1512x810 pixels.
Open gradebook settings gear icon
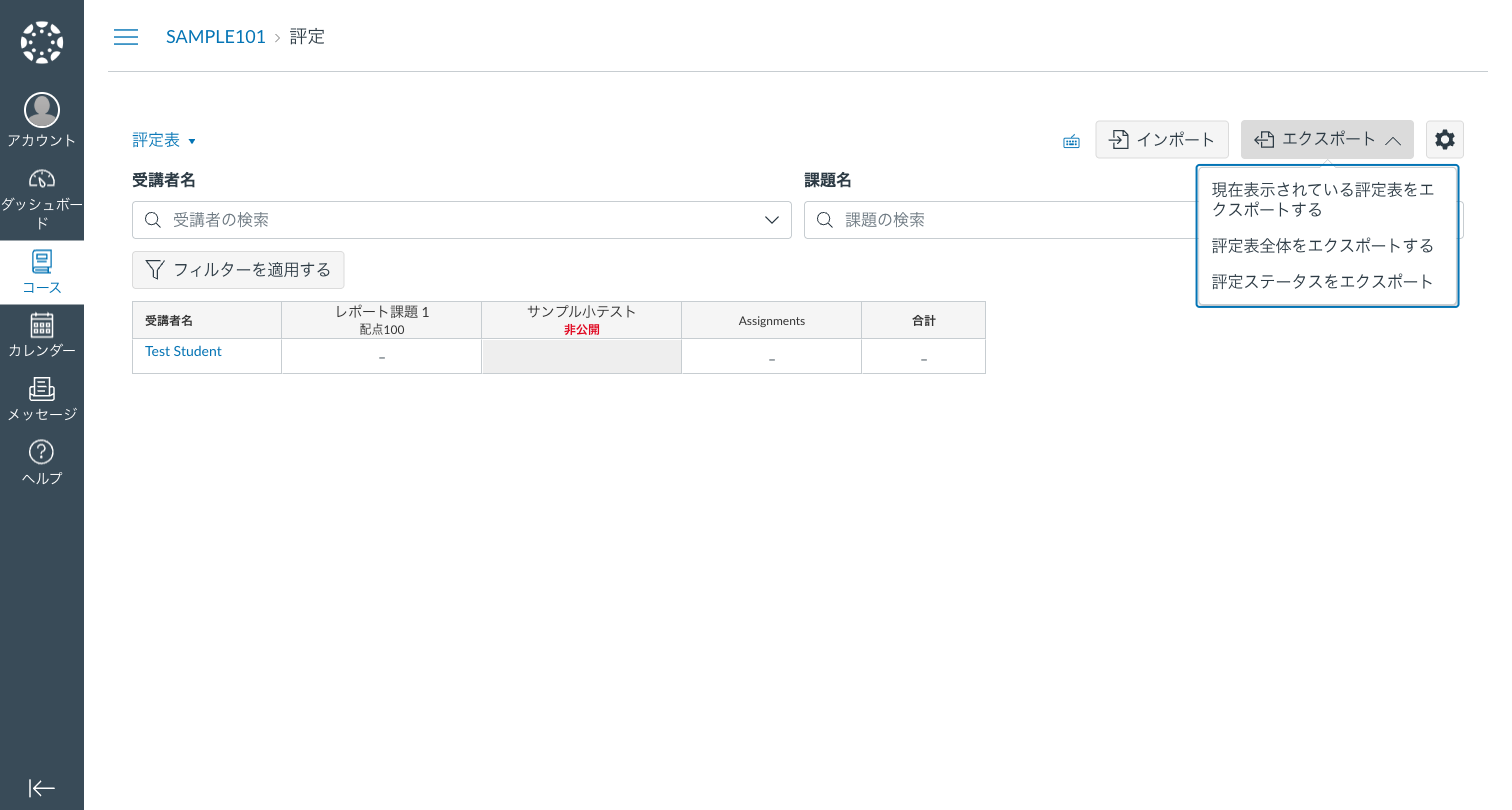click(1444, 140)
